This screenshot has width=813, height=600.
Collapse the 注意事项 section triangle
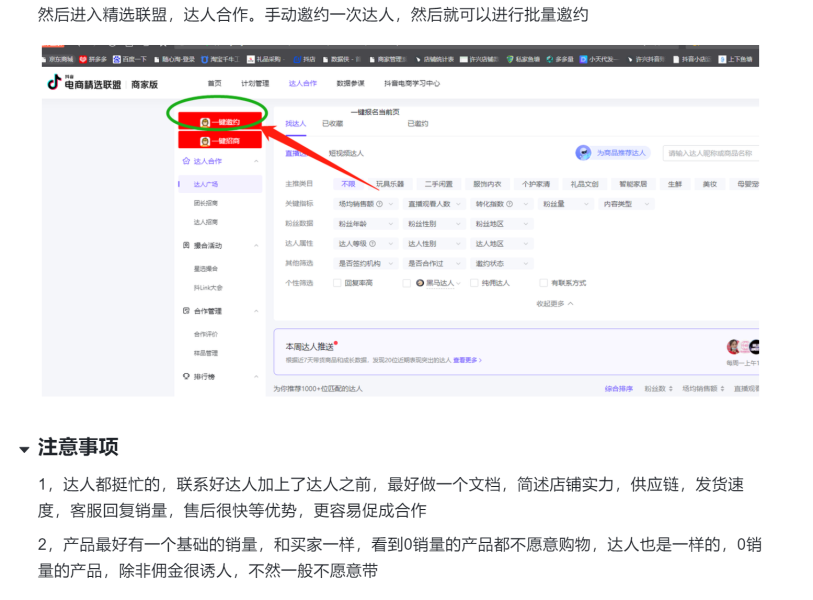click(x=24, y=450)
